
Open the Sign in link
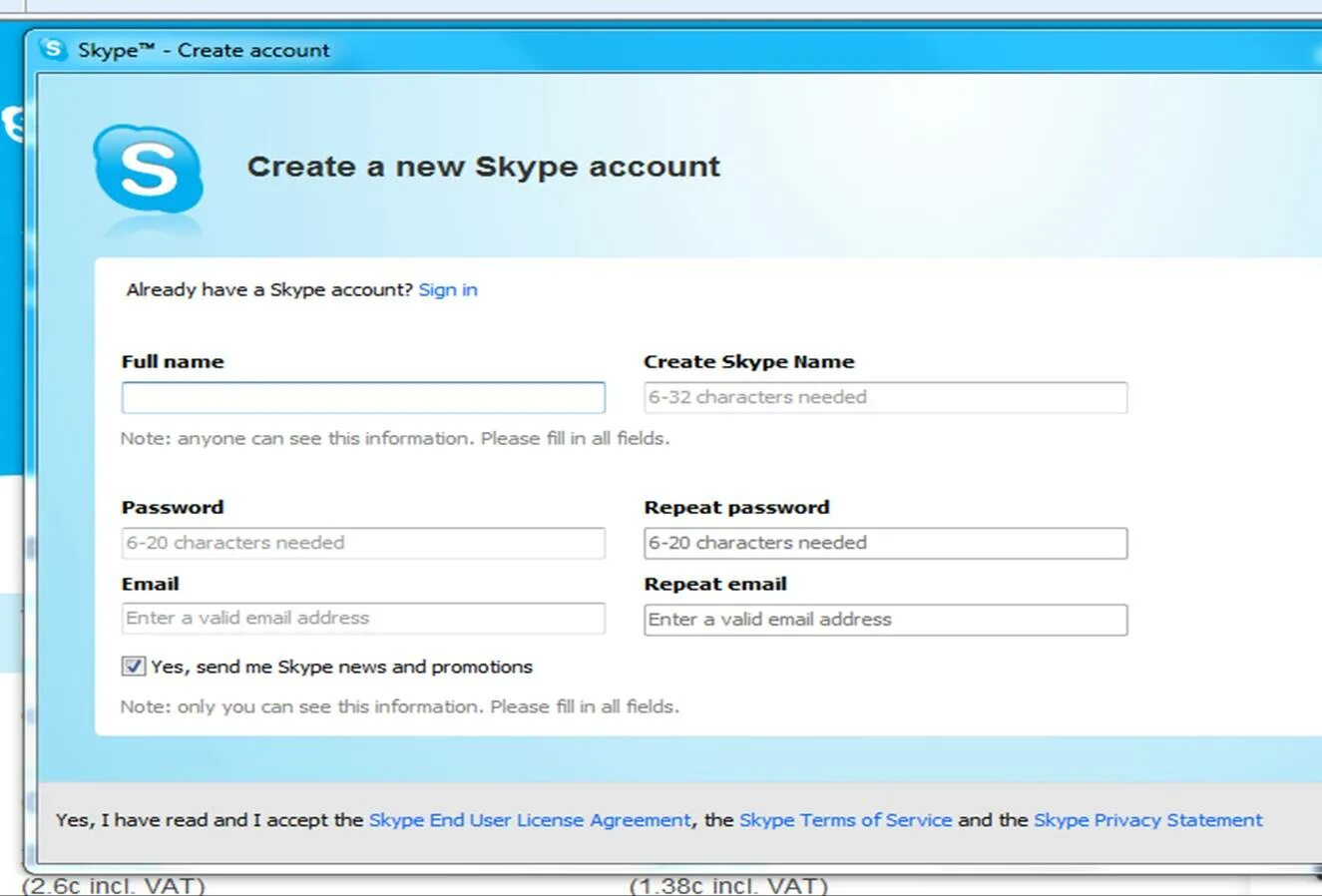click(x=448, y=289)
